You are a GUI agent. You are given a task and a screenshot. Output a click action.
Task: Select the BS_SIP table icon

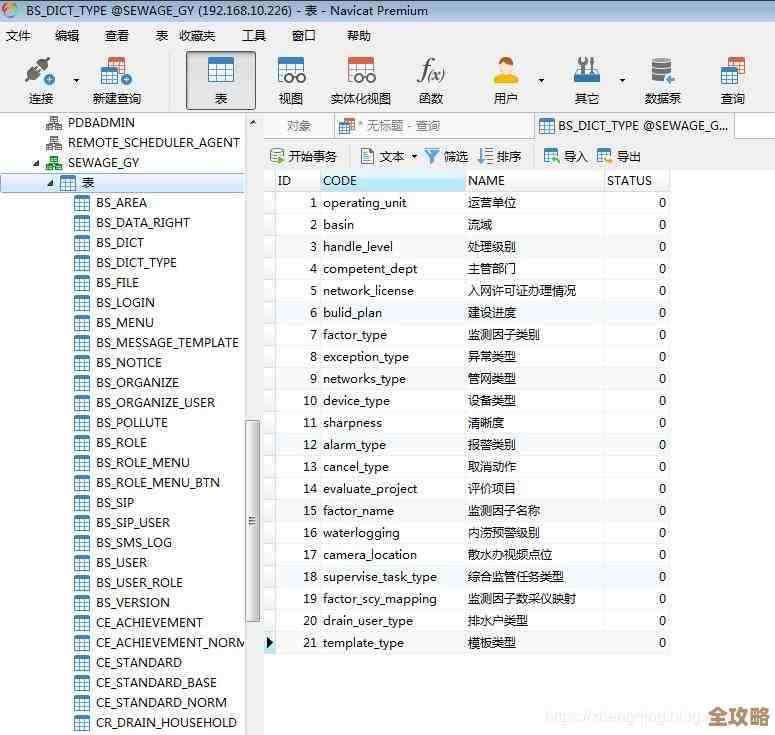(x=82, y=503)
